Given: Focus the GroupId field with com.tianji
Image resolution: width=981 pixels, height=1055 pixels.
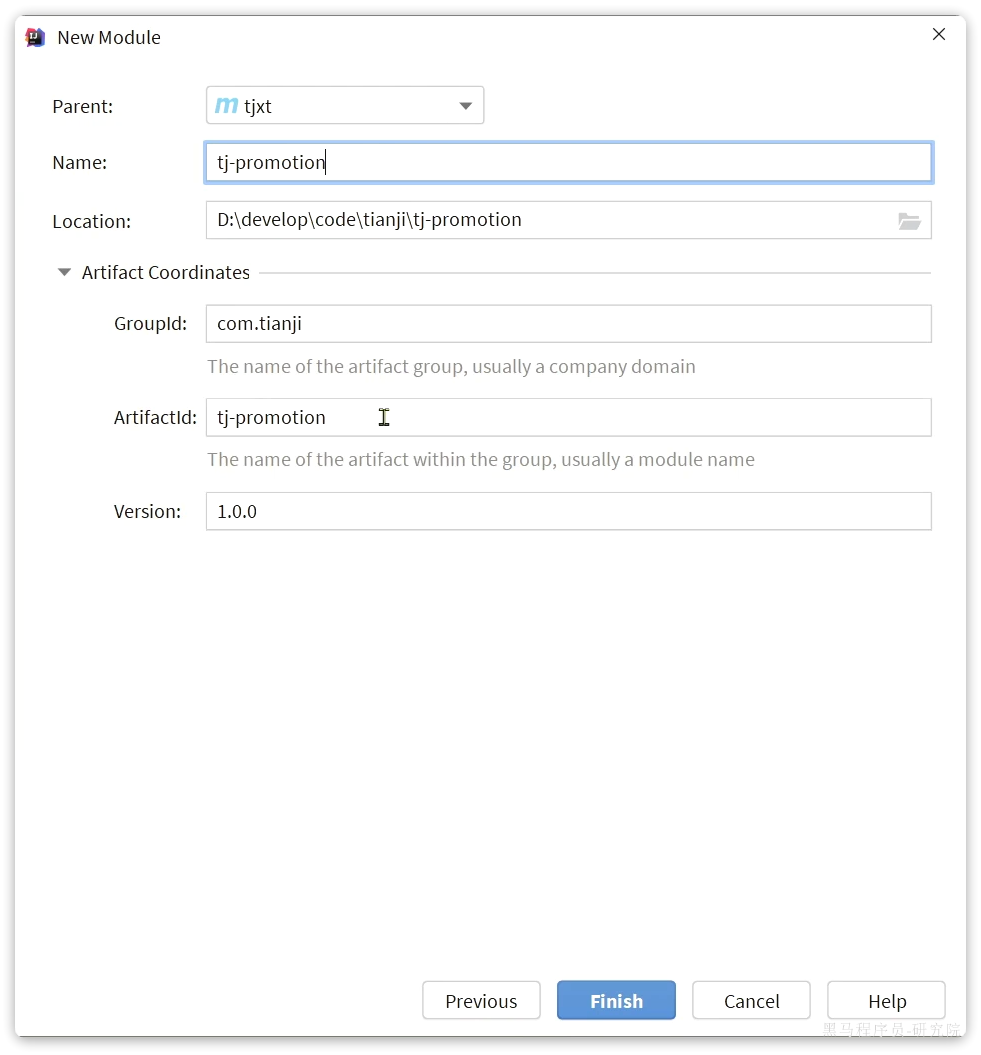Looking at the screenshot, I should pyautogui.click(x=569, y=324).
